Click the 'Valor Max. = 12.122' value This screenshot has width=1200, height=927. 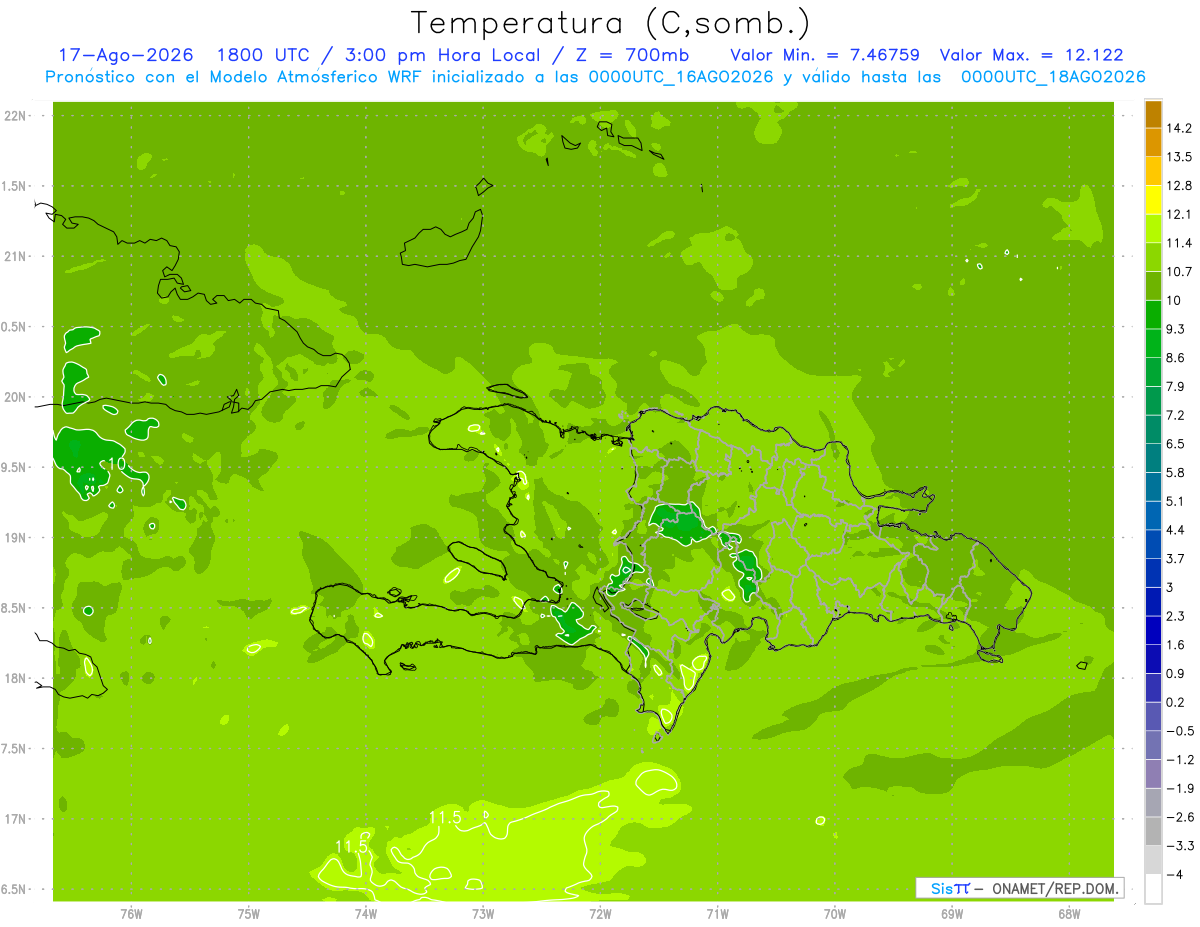1031,55
